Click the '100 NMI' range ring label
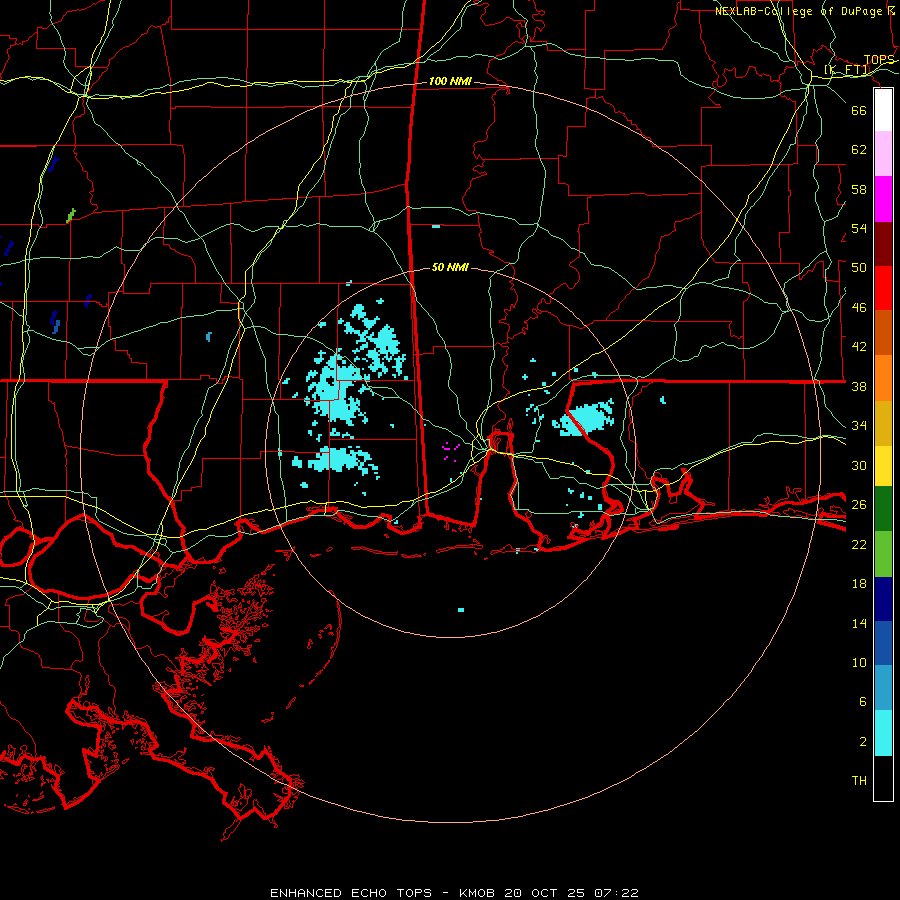This screenshot has height=900, width=900. tap(450, 82)
